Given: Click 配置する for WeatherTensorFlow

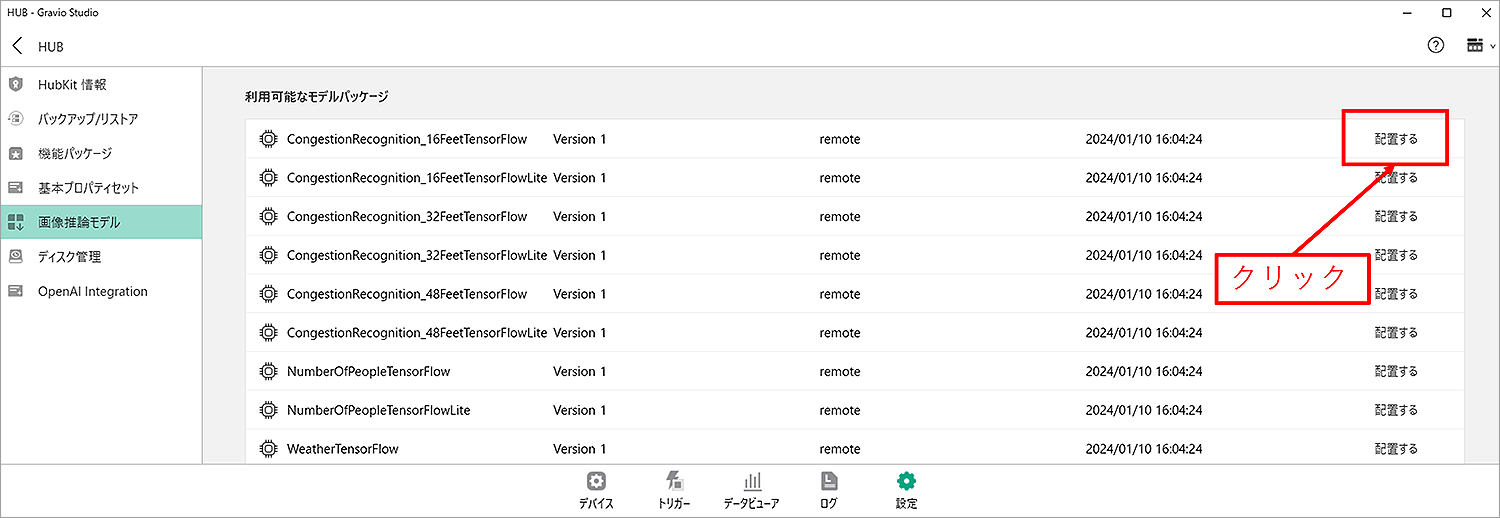Looking at the screenshot, I should 1396,449.
